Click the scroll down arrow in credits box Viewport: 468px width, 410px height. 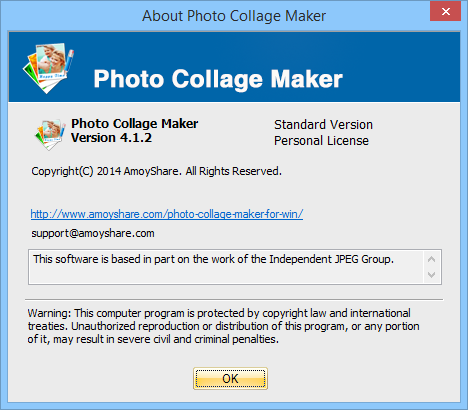[432, 275]
